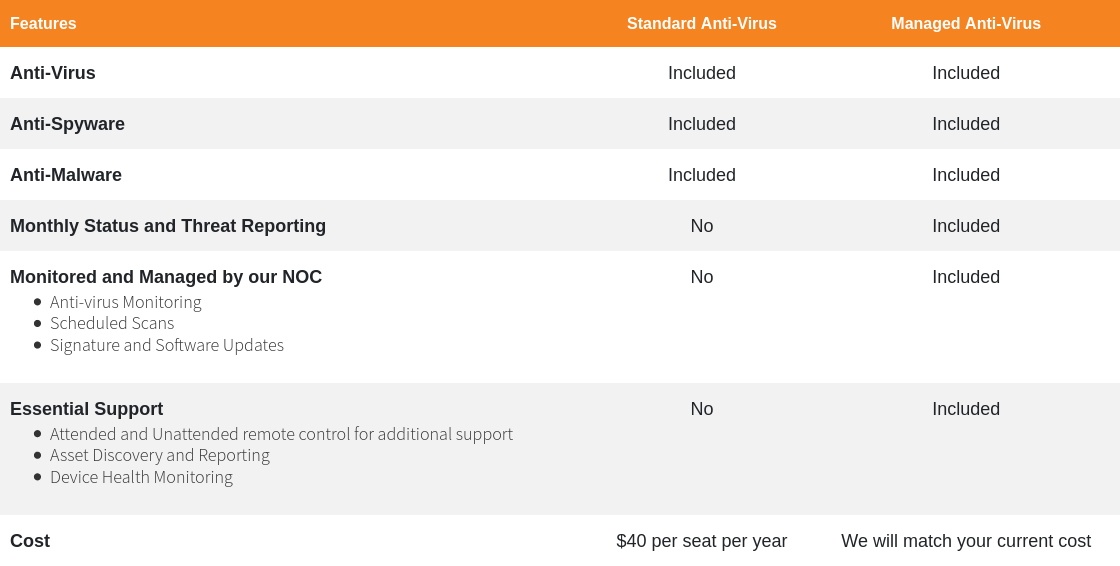The width and height of the screenshot is (1120, 566).
Task: Select Attended and Unattended remote control bullet
Action: [281, 435]
